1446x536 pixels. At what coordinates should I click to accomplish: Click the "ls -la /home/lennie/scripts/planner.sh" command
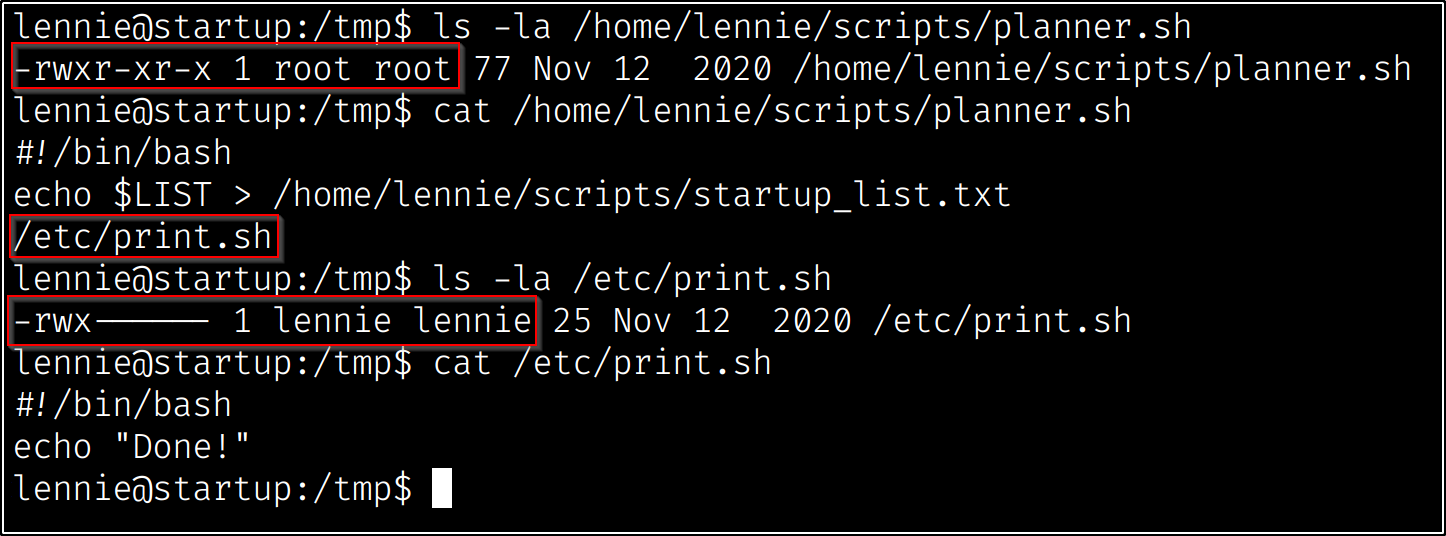click(x=812, y=26)
